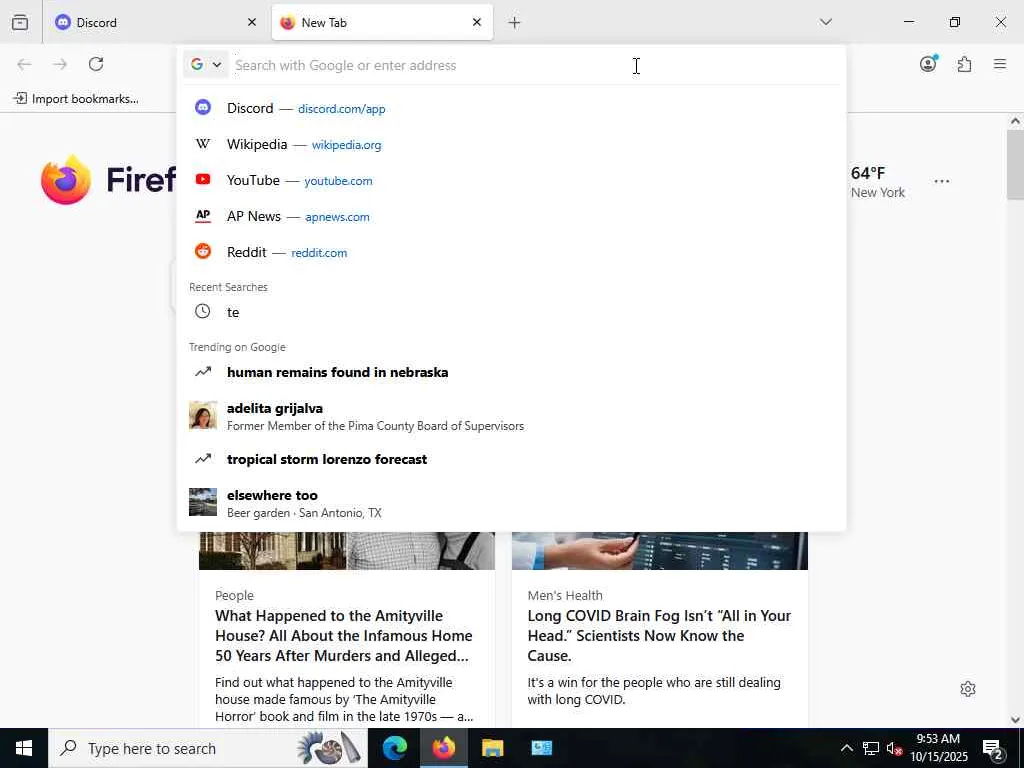Click the page vertical scrollbar thumb

pos(1015,165)
